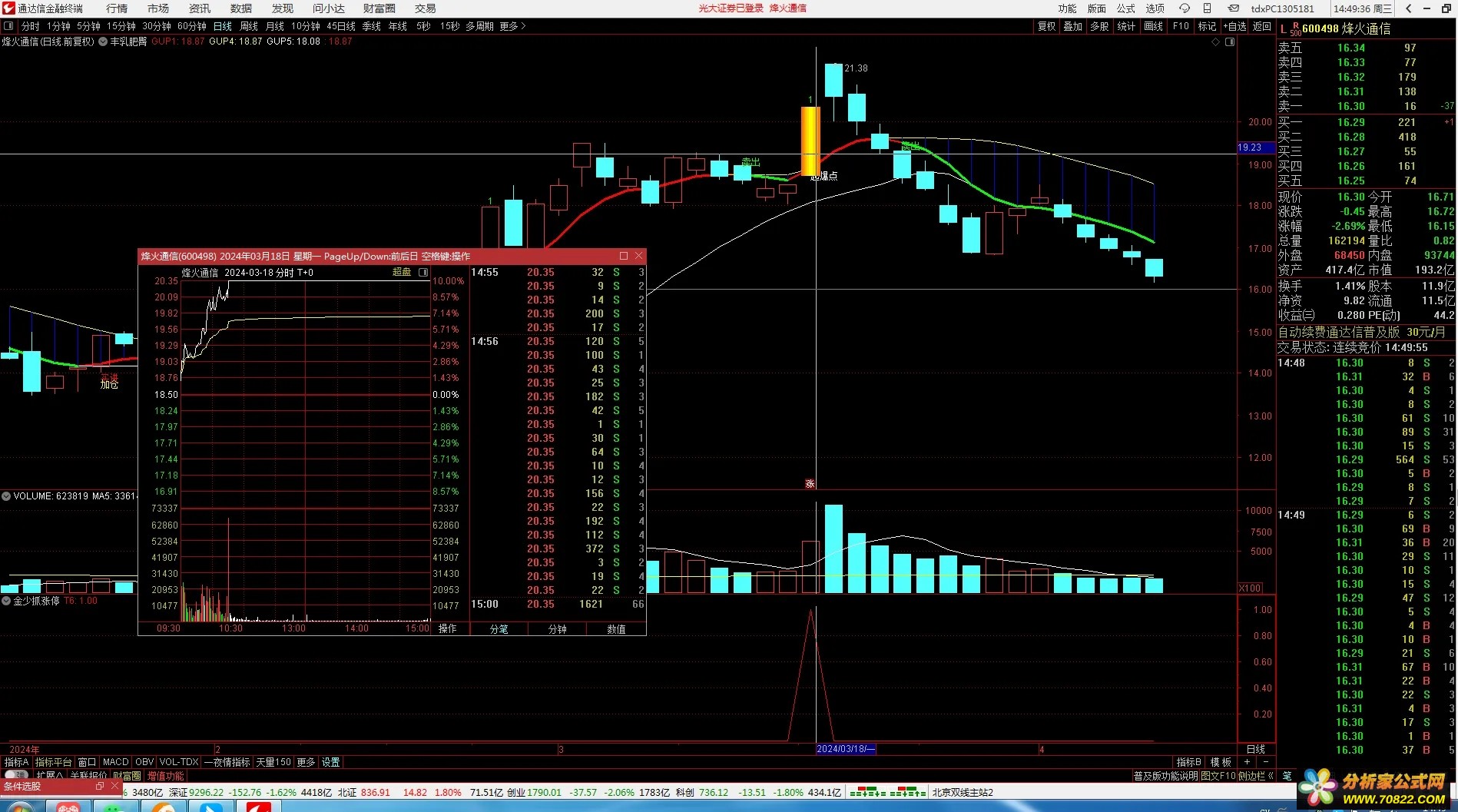Viewport: 1458px width, 812px height.
Task: Click the 涨 marker at chart bottom
Action: 810,483
